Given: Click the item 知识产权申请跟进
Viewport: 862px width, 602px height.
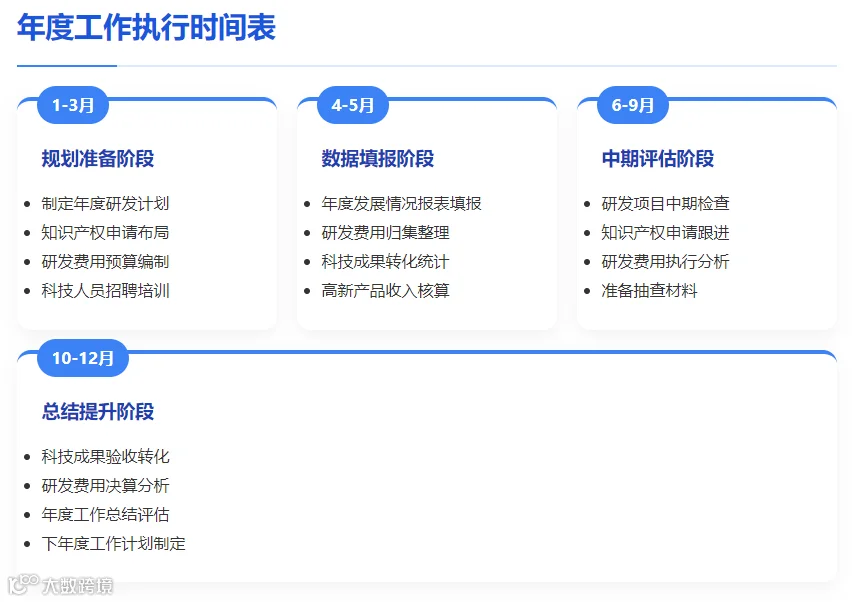Looking at the screenshot, I should (665, 233).
